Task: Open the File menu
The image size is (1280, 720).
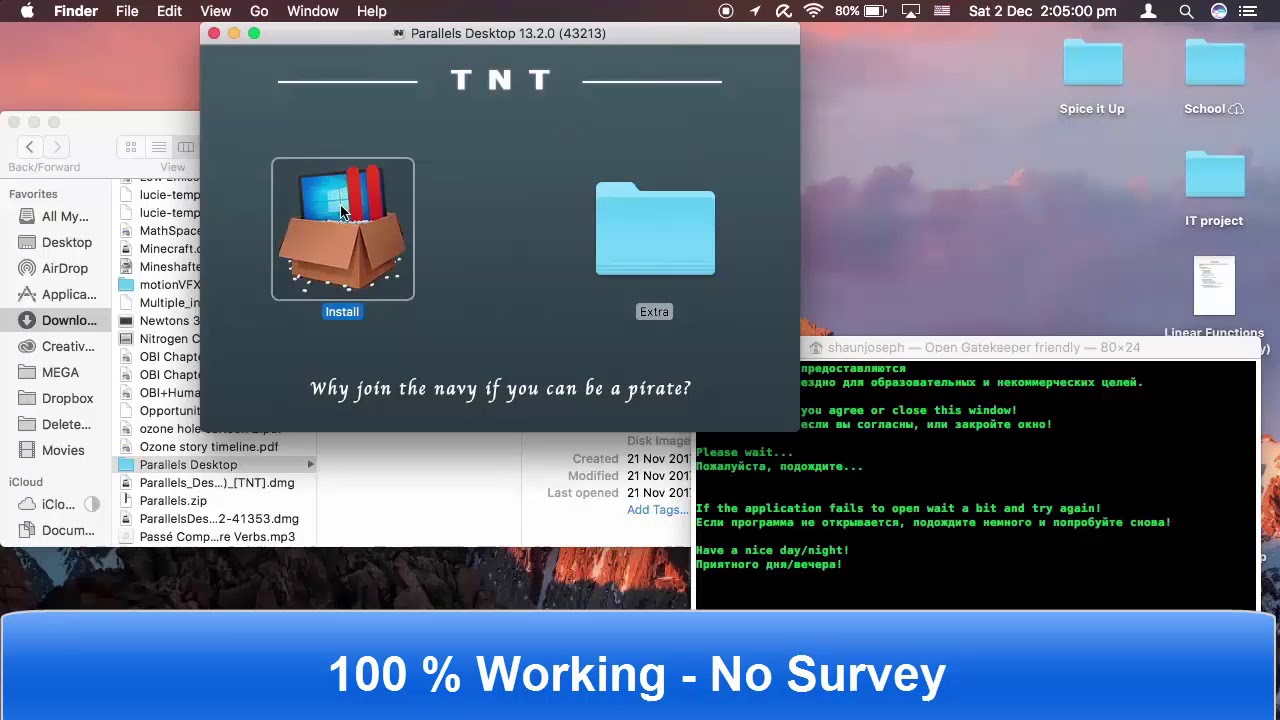Action: click(x=127, y=11)
